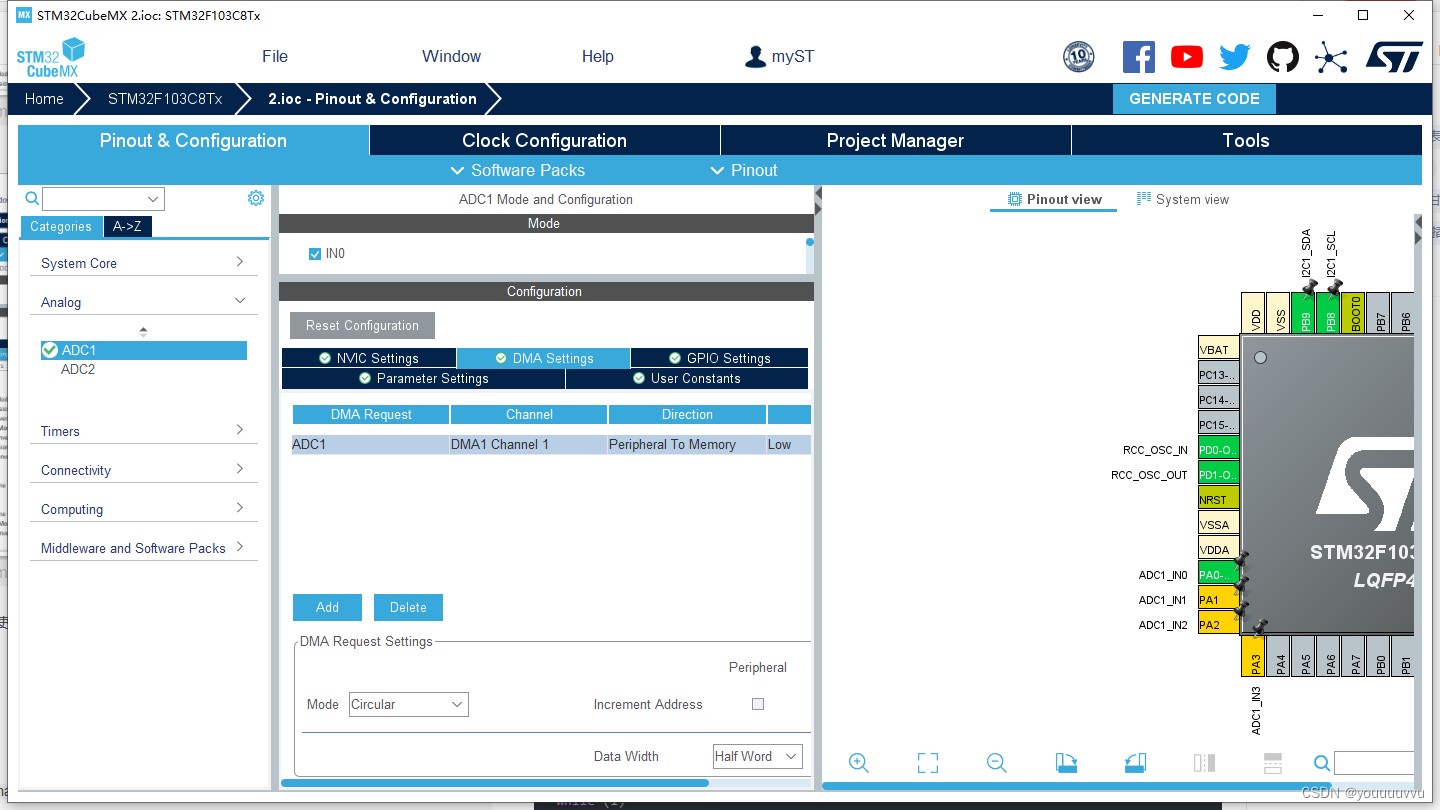Open the Help menu

click(x=598, y=57)
